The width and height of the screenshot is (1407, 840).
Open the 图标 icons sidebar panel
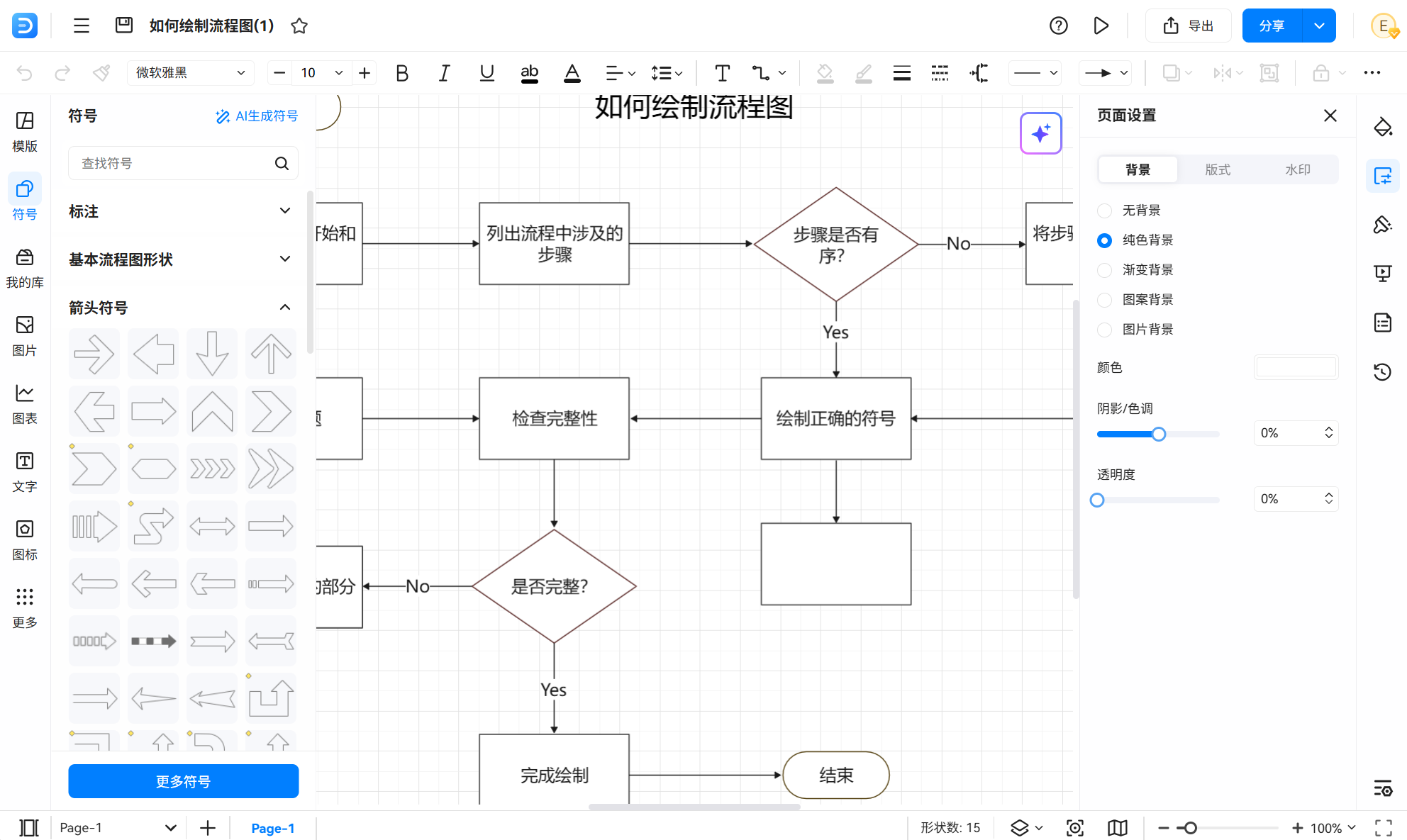click(25, 541)
